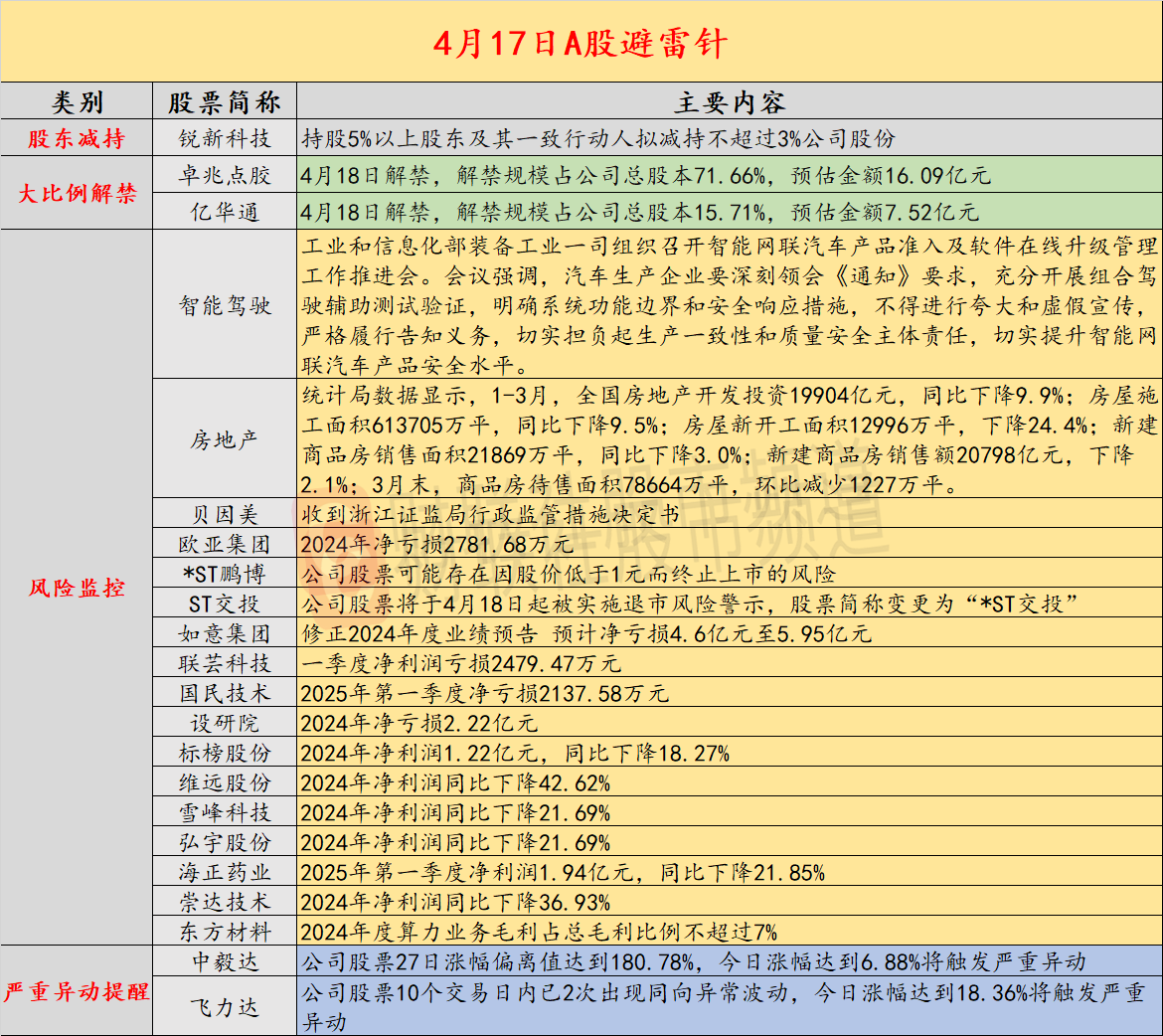Click 收到浙江证监局行政监管措施决定书 text
This screenshot has height=1036, width=1163.
click(x=490, y=514)
